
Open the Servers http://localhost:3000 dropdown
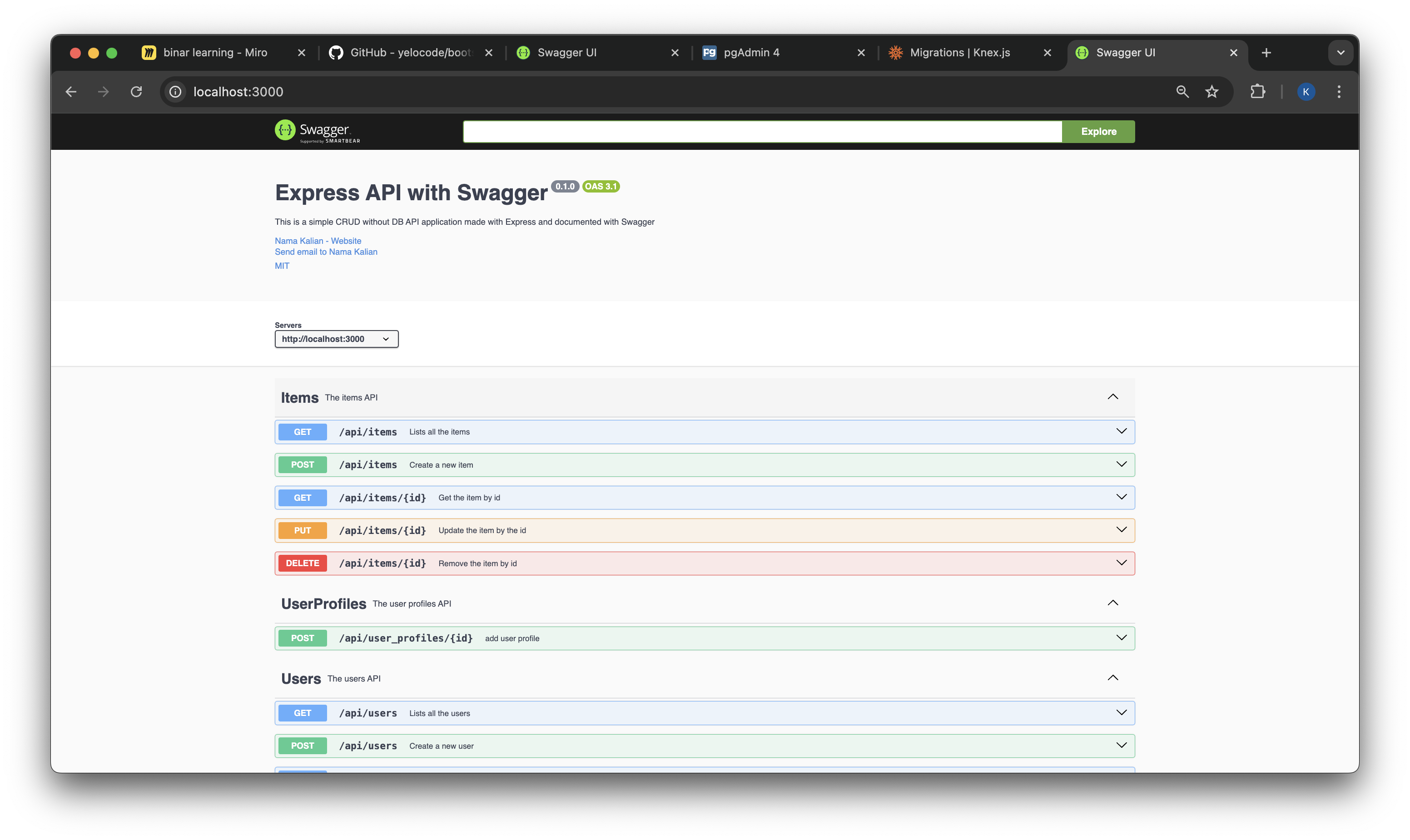pos(336,339)
